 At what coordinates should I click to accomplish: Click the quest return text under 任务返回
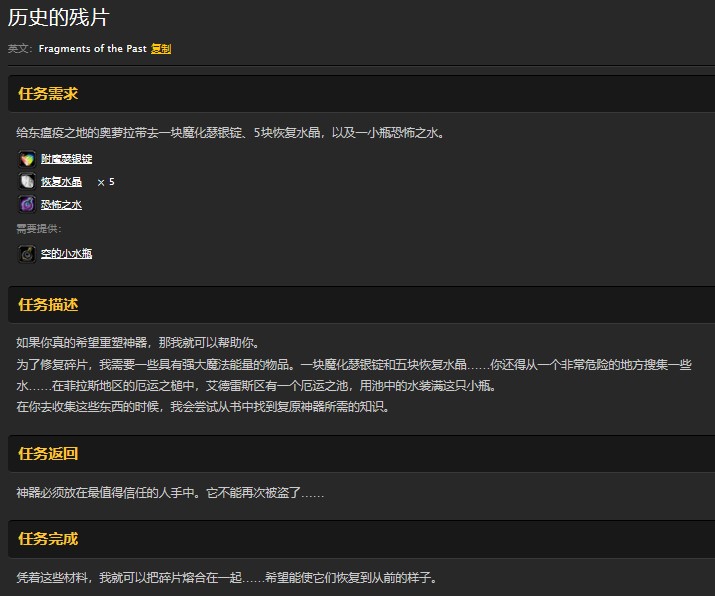[x=170, y=493]
